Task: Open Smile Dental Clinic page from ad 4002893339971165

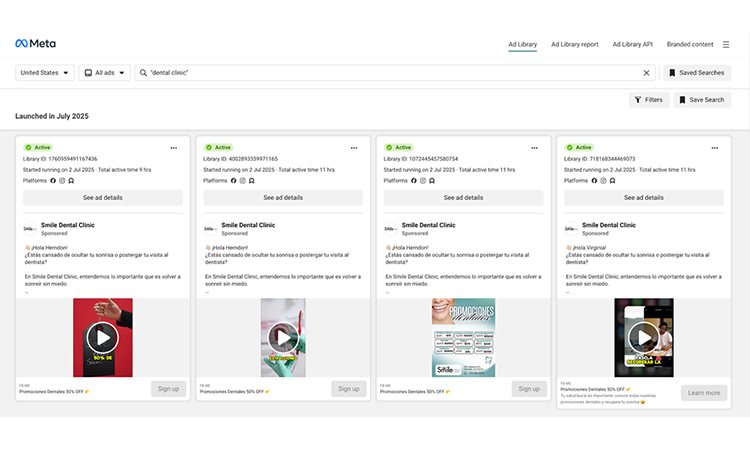Action: pyautogui.click(x=248, y=225)
